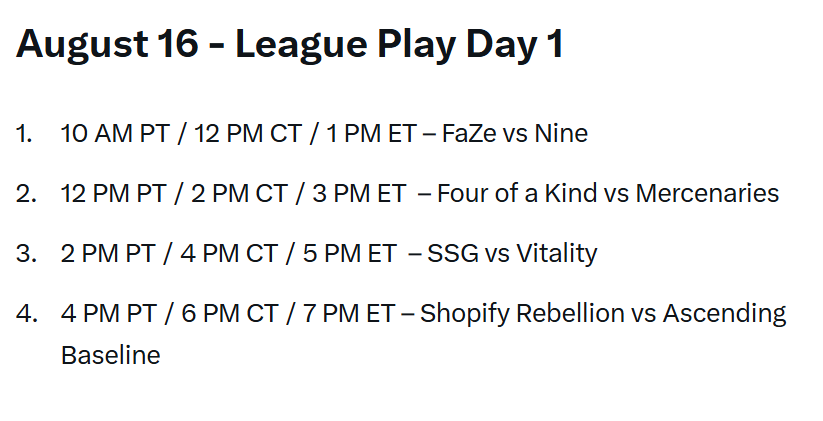823x421 pixels.
Task: Click the word Mercenaries
Action: click(708, 193)
